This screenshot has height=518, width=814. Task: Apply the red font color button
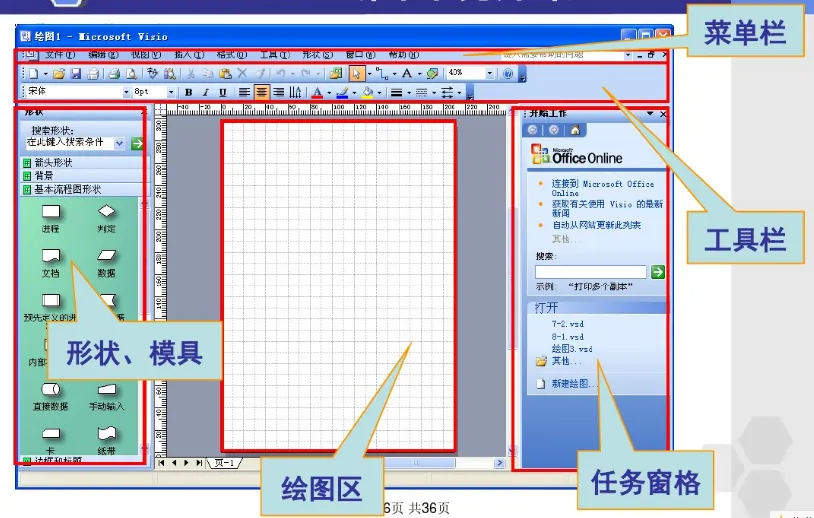point(317,92)
